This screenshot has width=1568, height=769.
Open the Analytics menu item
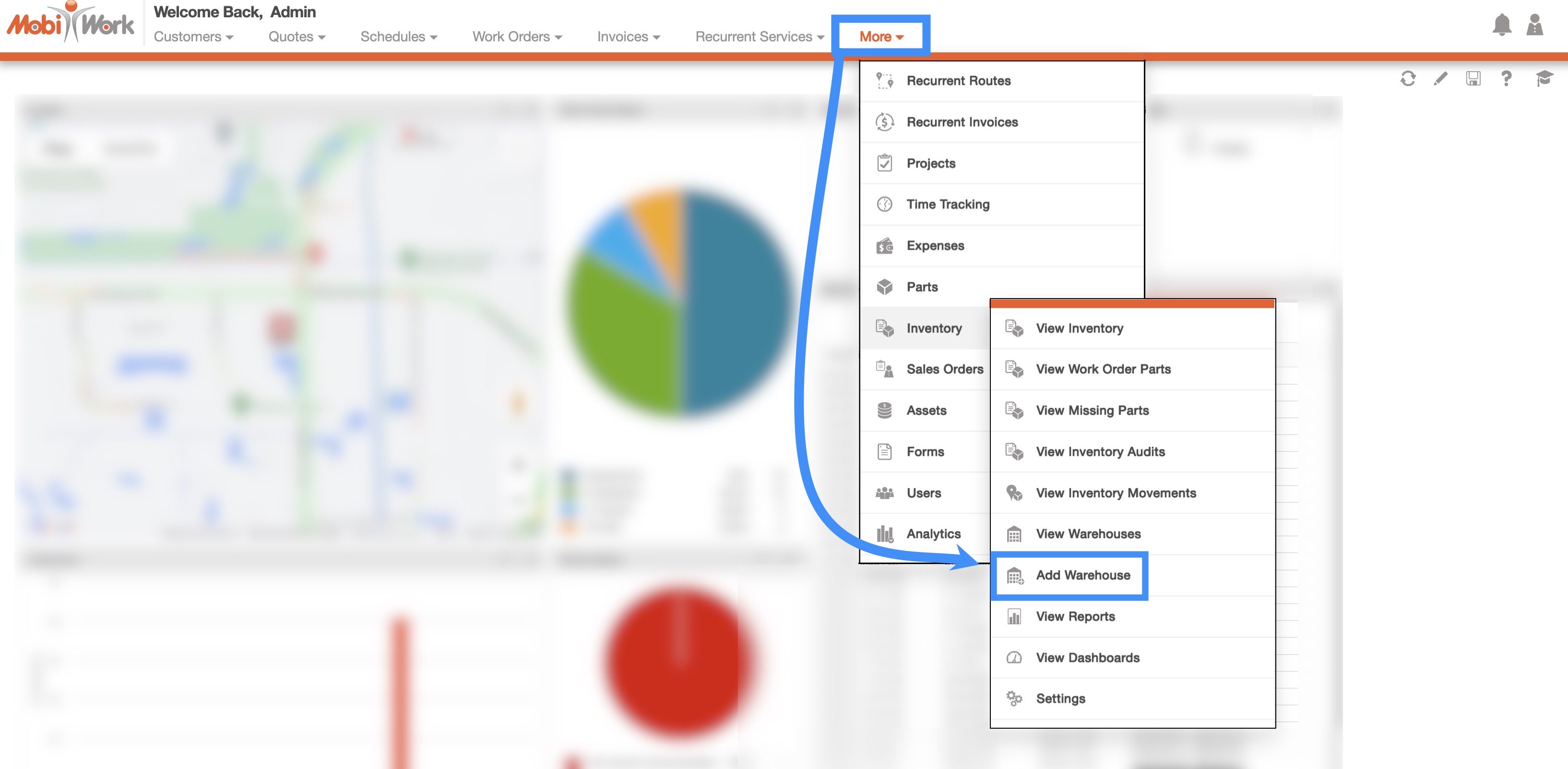pos(933,534)
